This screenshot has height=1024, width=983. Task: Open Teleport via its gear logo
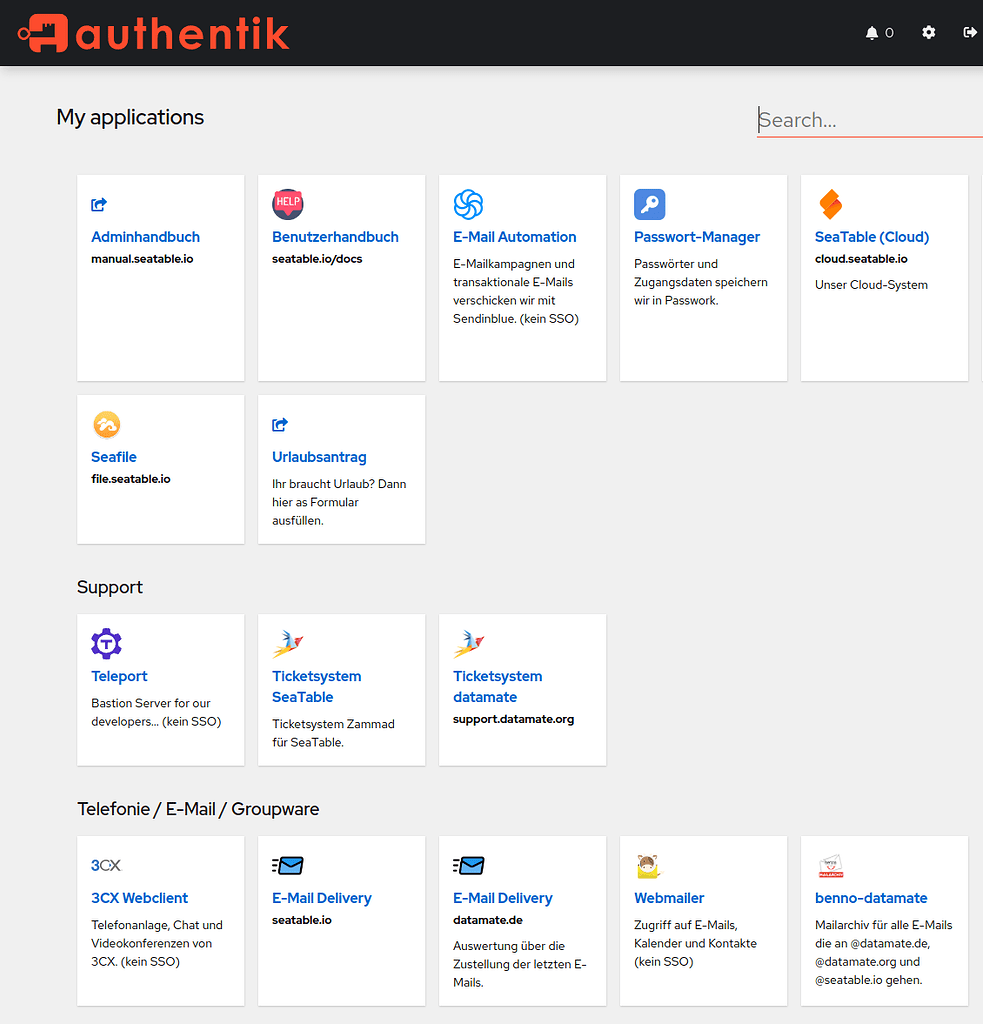pyautogui.click(x=106, y=643)
